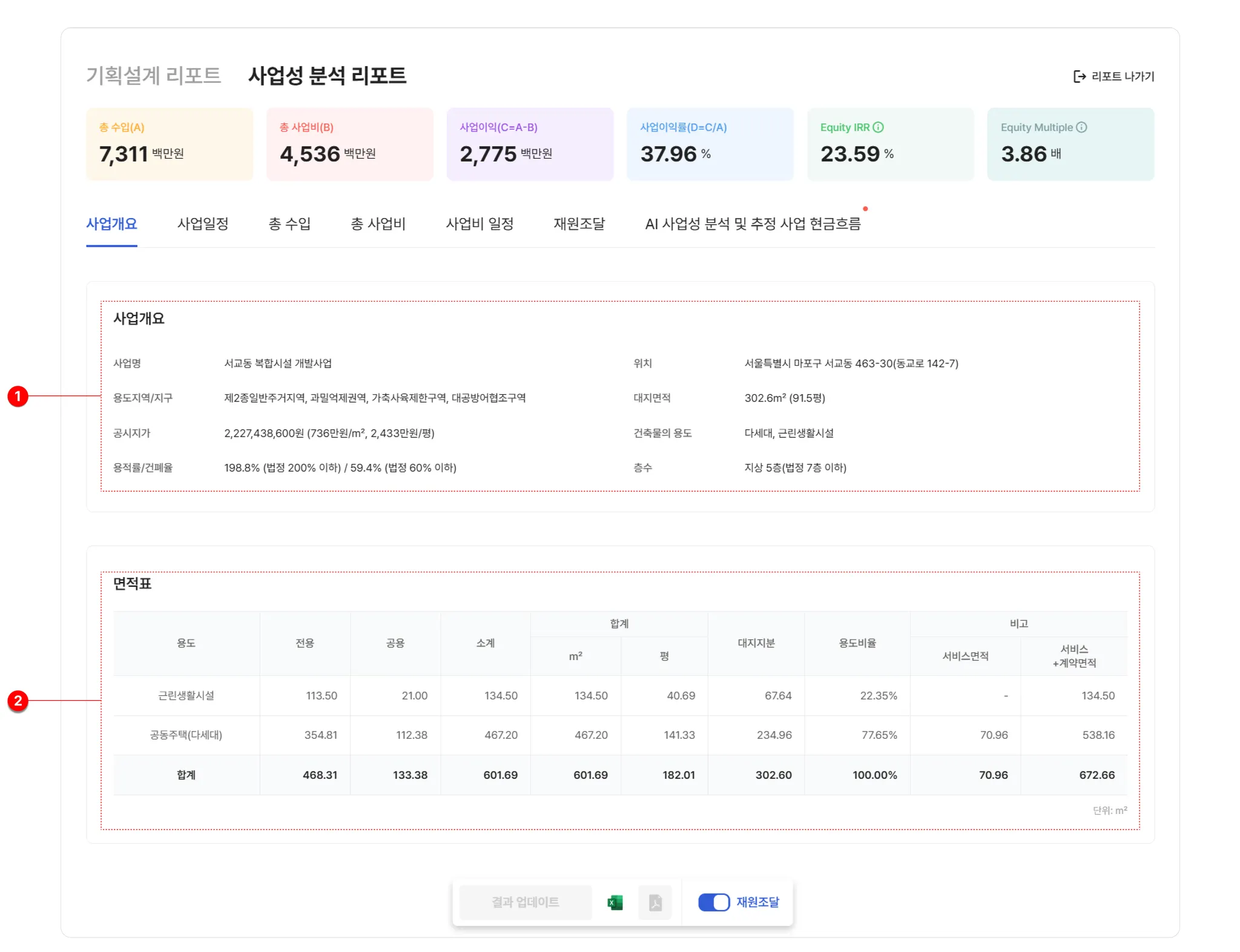Click red annotation marker number 2
The height and width of the screenshot is (952, 1240).
[x=18, y=701]
